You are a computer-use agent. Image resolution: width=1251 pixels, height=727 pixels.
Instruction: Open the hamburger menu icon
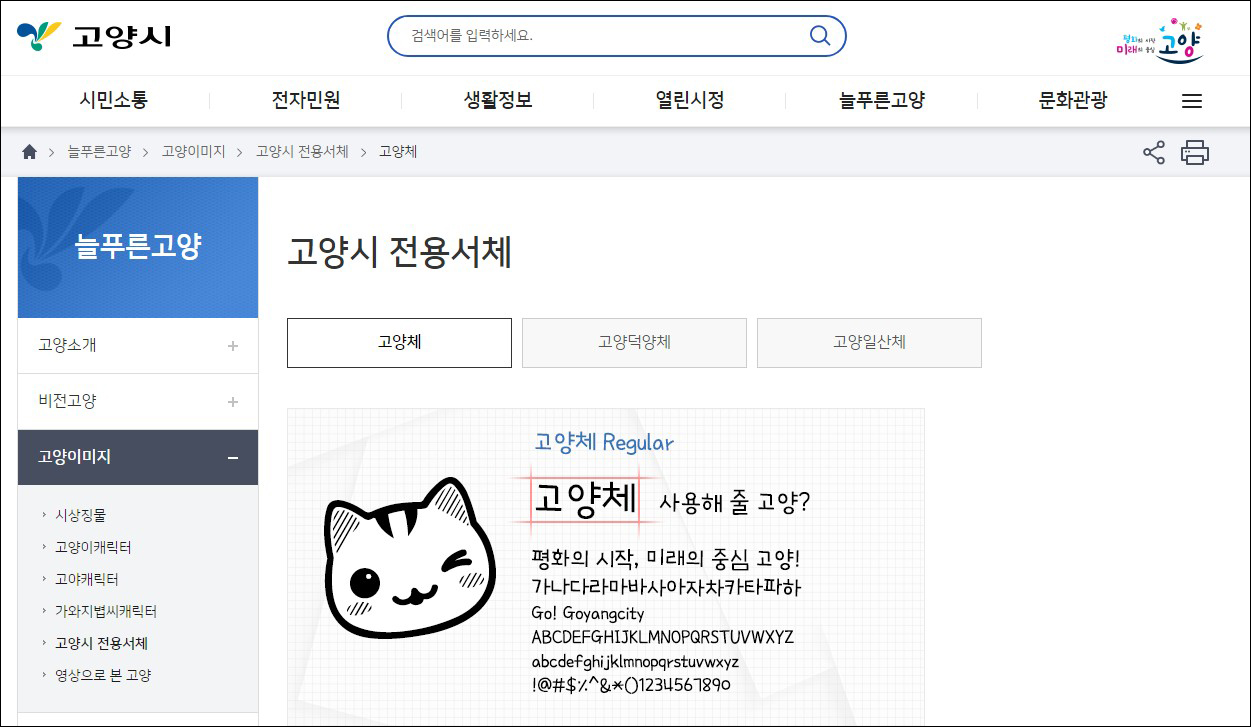pyautogui.click(x=1191, y=100)
